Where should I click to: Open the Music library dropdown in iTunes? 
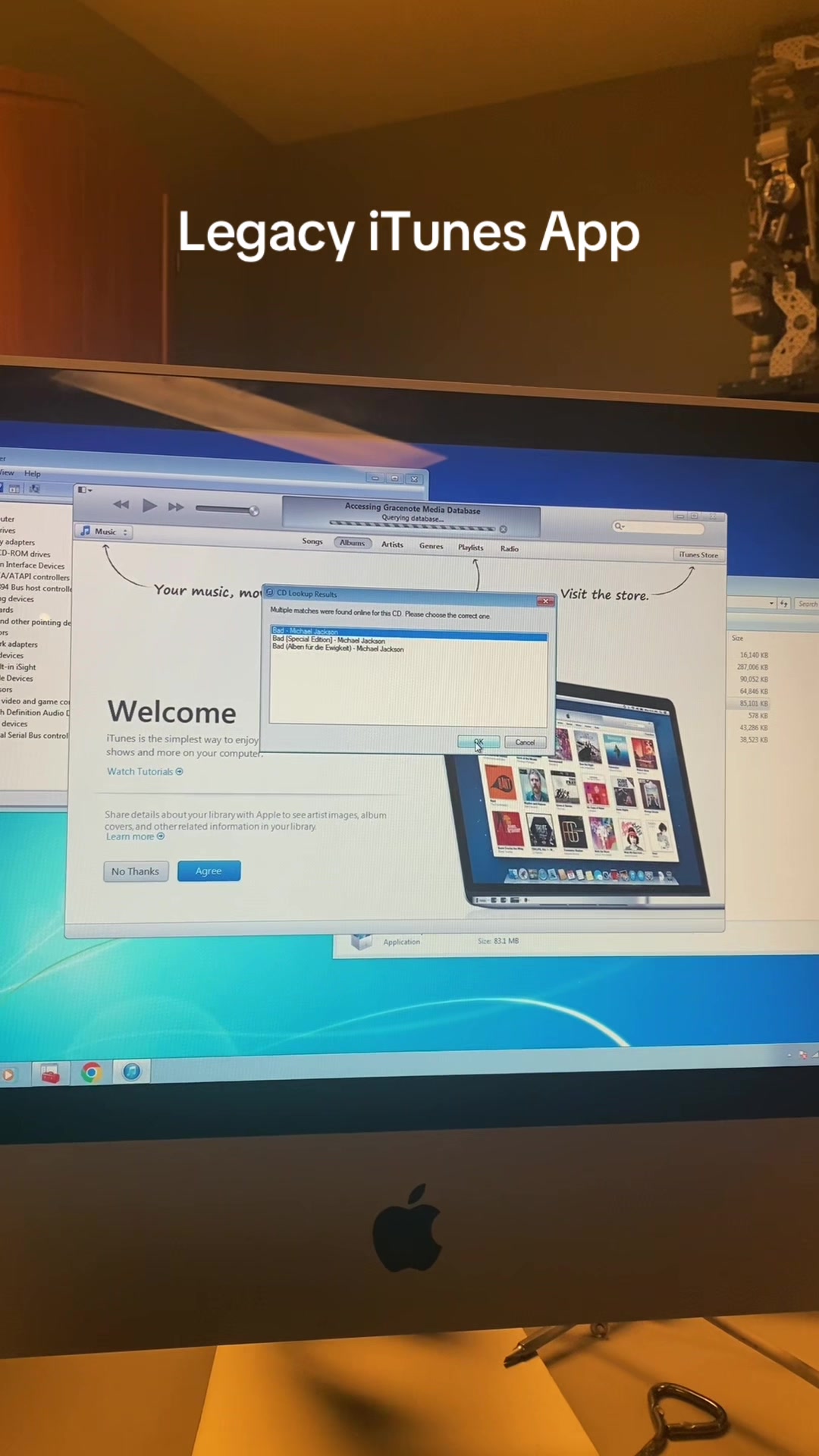point(104,532)
